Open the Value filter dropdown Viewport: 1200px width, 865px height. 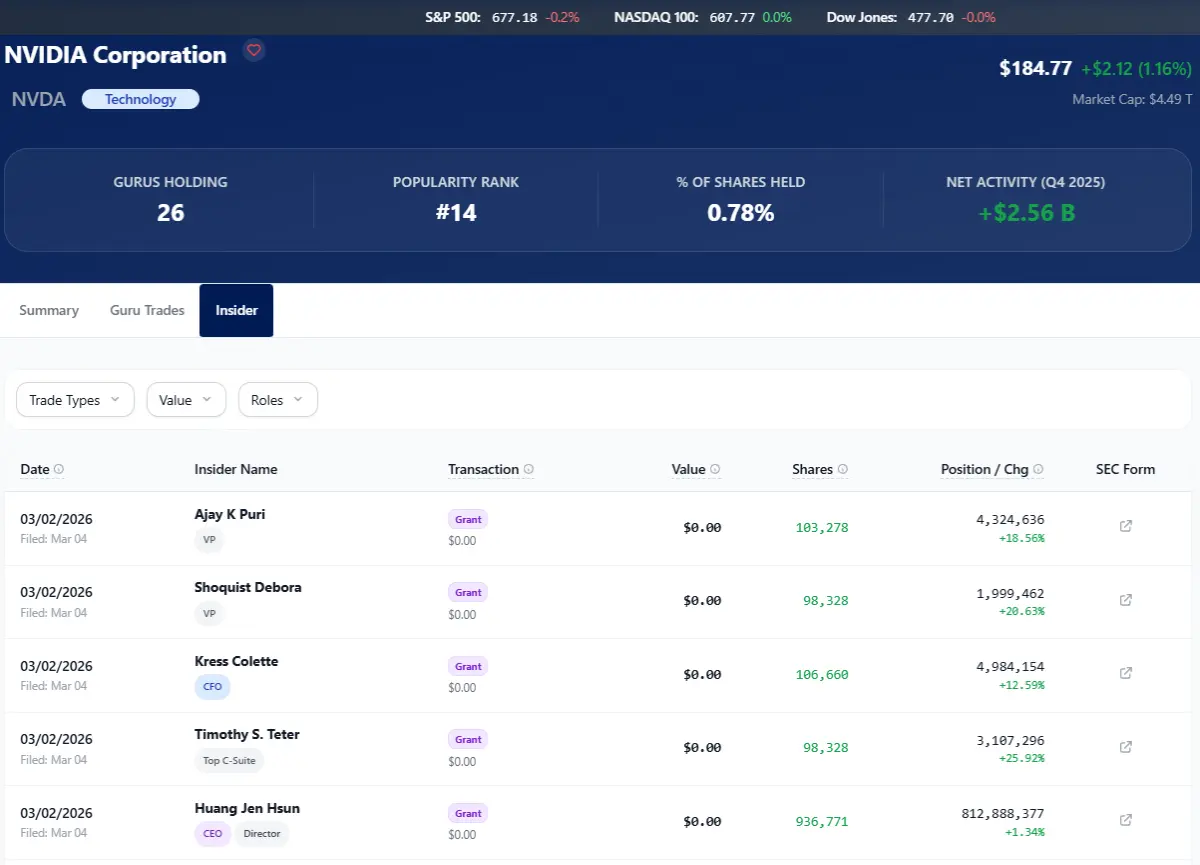click(186, 400)
